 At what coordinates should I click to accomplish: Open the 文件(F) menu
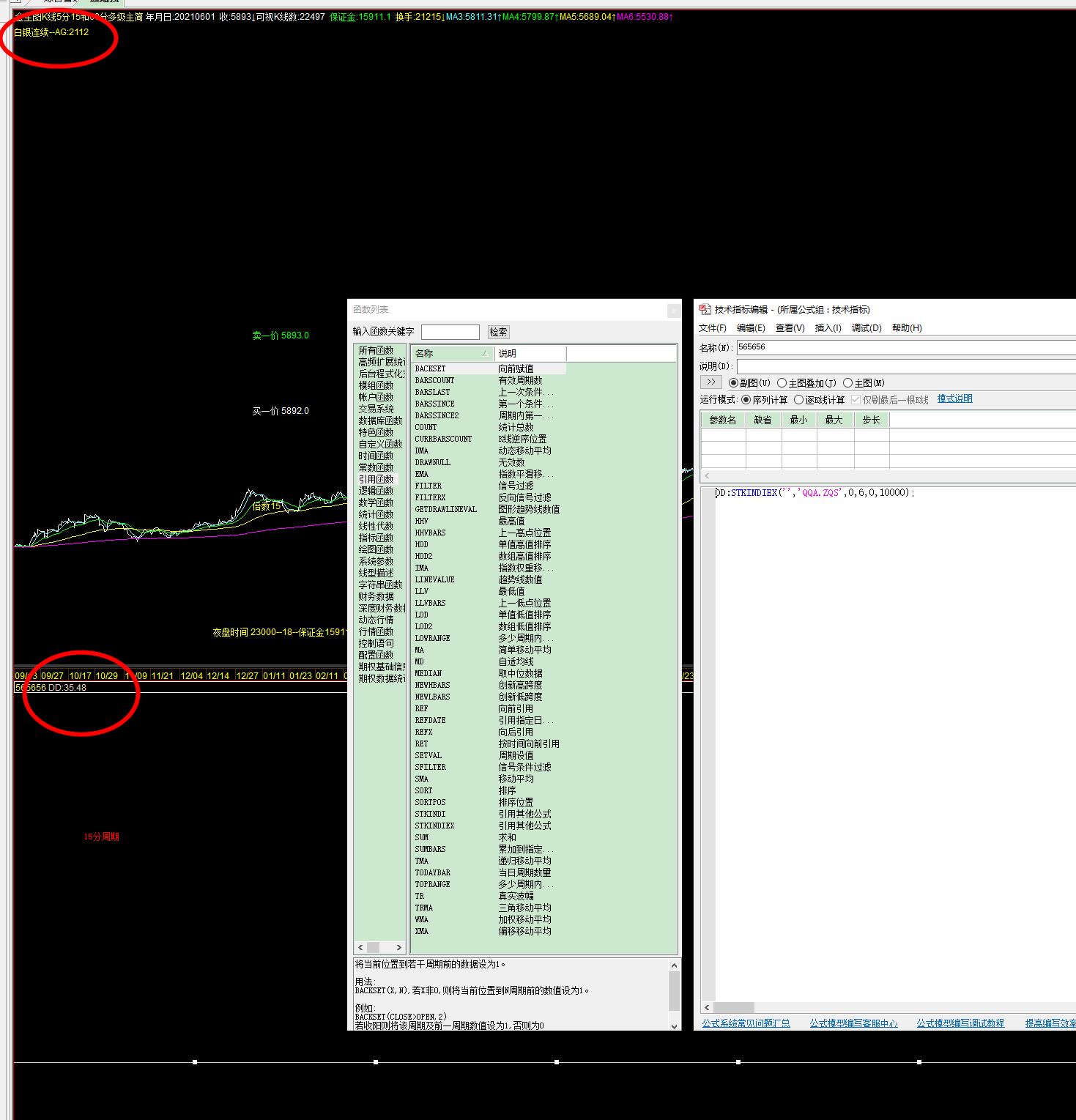tap(712, 328)
